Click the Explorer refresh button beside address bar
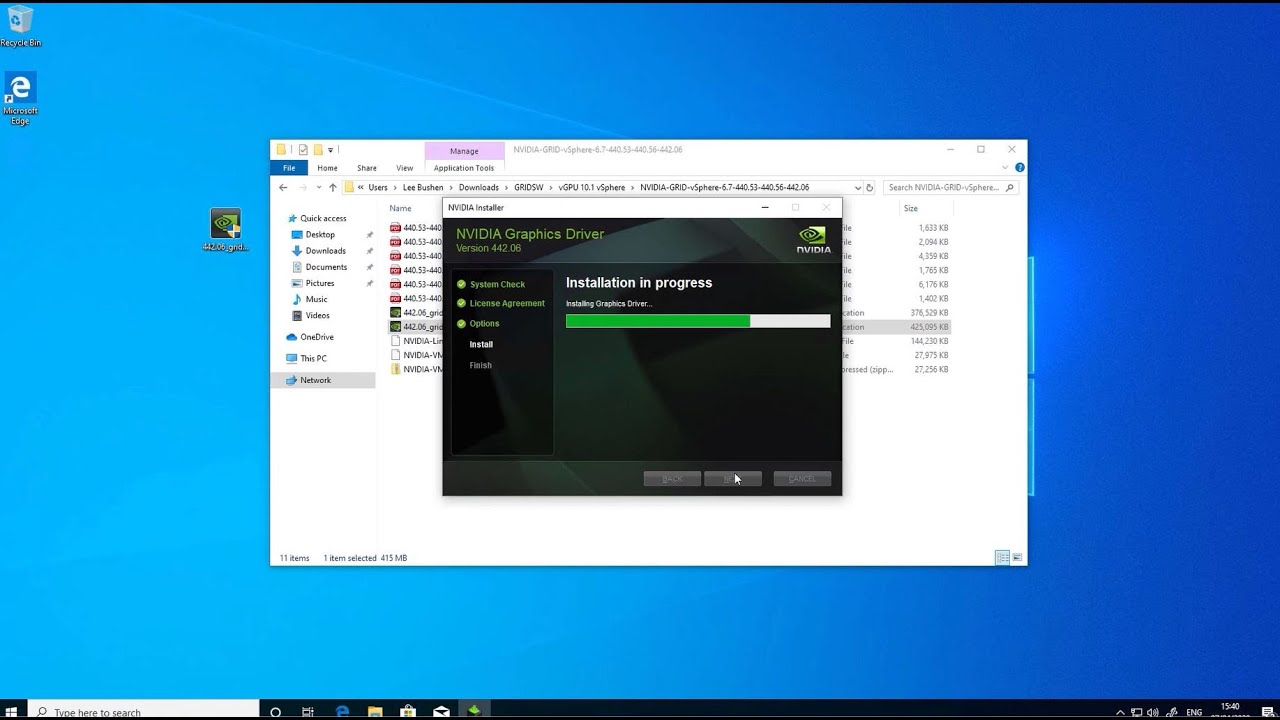Image resolution: width=1280 pixels, height=720 pixels. click(x=870, y=187)
